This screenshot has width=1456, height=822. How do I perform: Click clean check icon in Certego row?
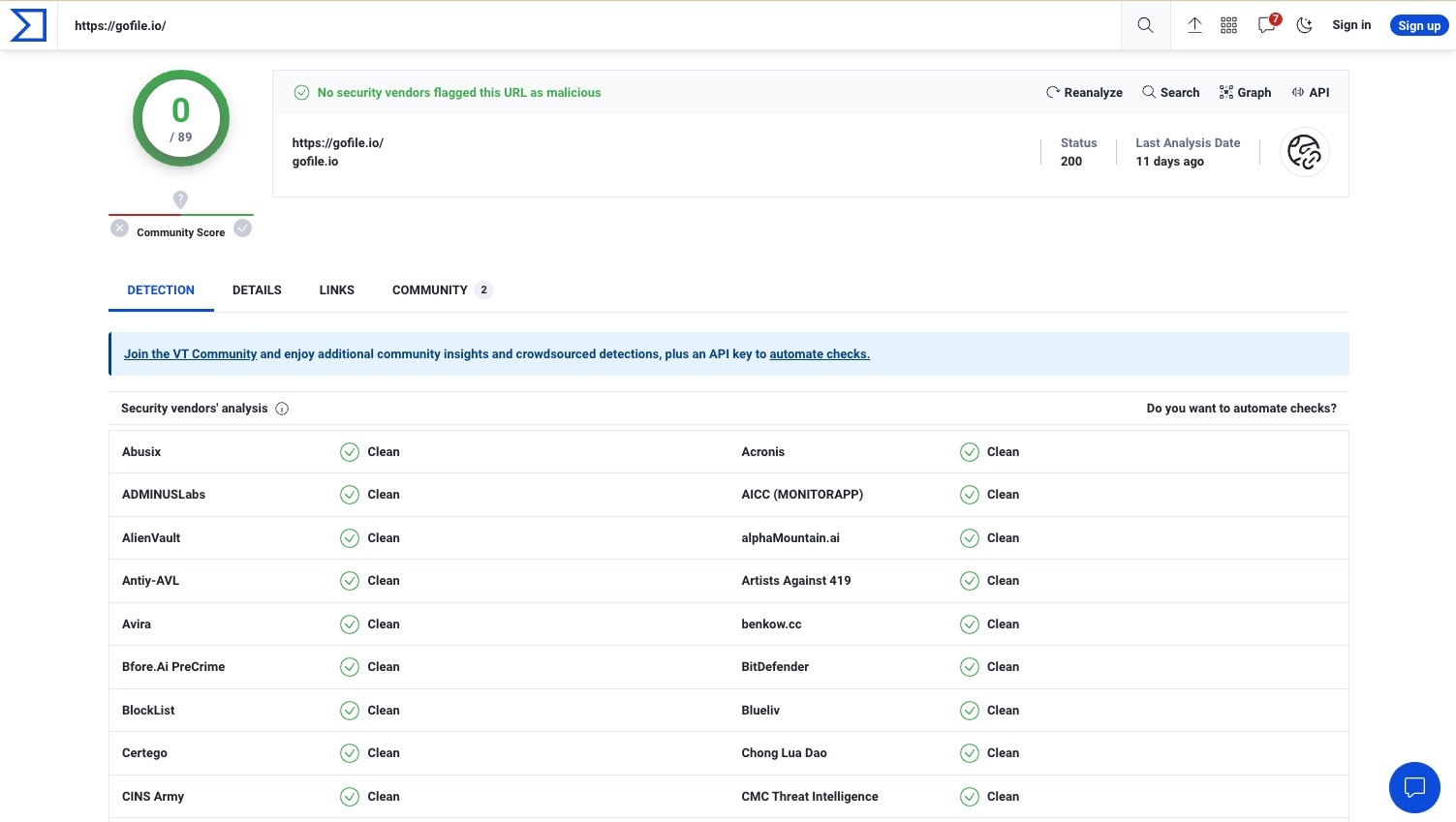(350, 753)
